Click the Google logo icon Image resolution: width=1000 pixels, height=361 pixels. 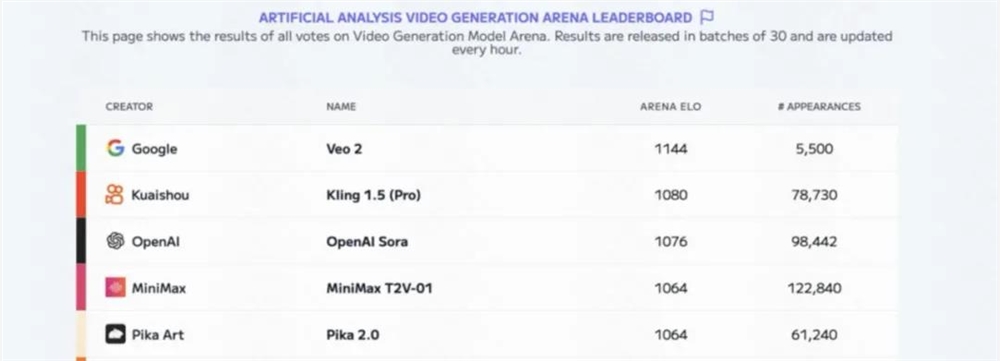pos(115,148)
